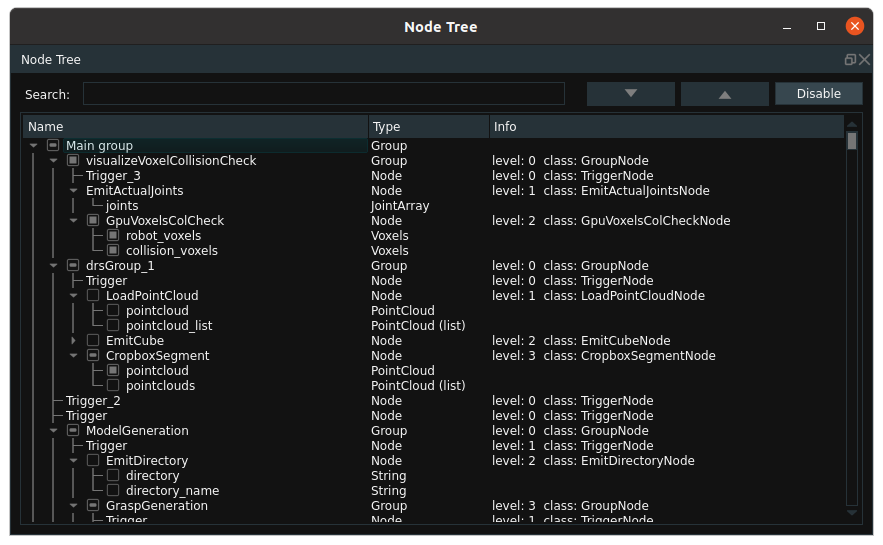Minimize the Node Tree window
883x545 pixels.
[x=787, y=26]
